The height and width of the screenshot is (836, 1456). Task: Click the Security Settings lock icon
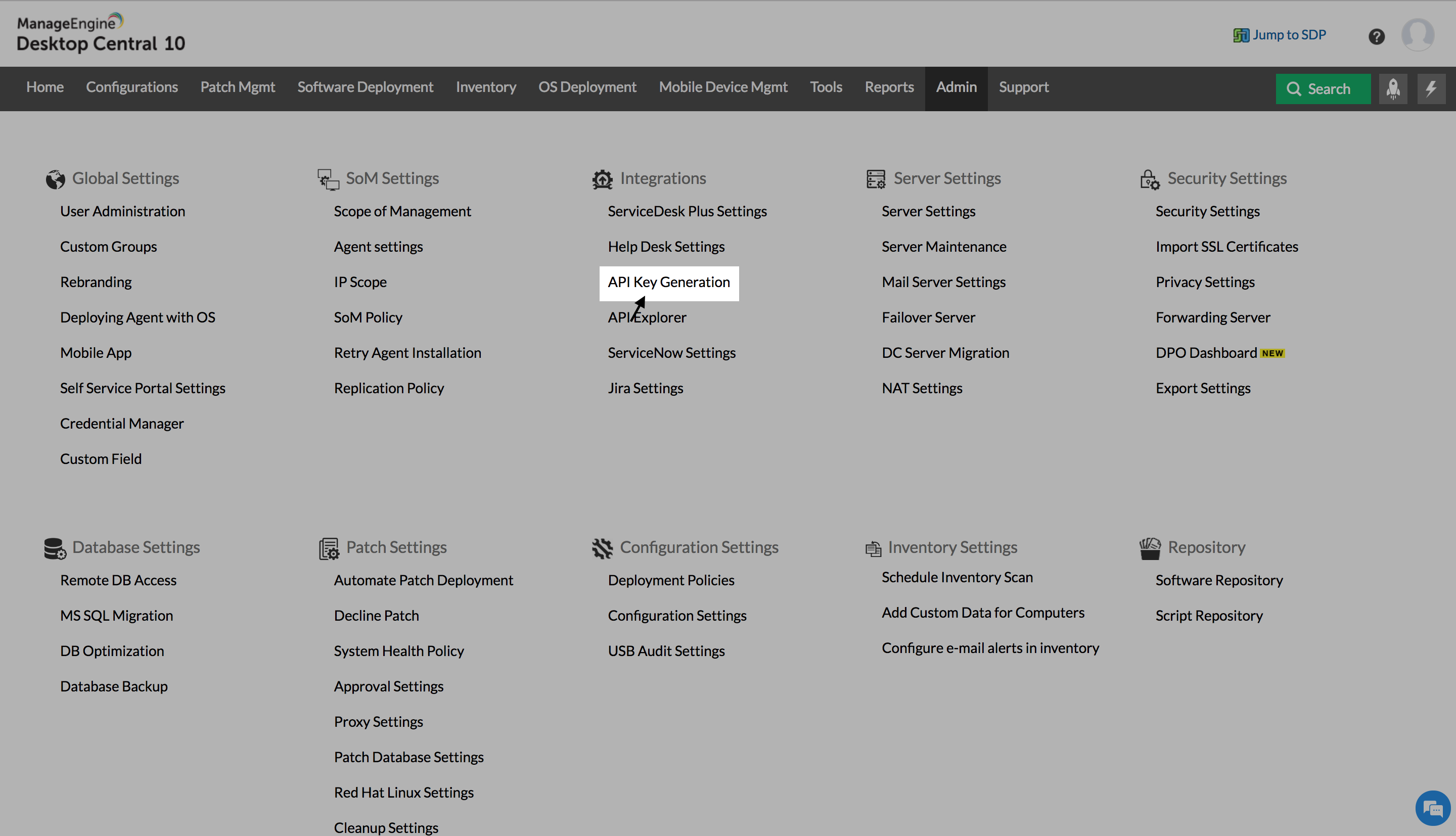(1150, 179)
